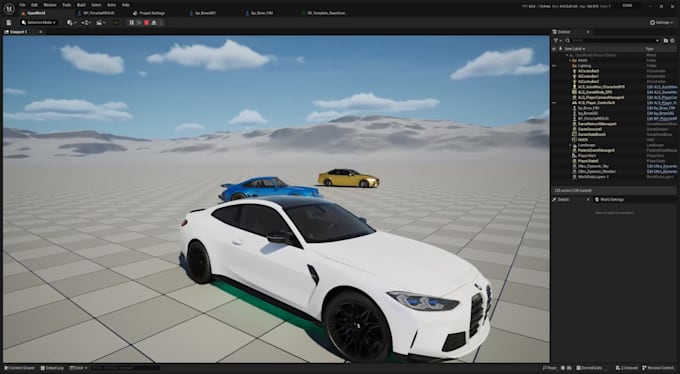This screenshot has width=680, height=374.
Task: Open Outliner settings gear icon
Action: (673, 40)
